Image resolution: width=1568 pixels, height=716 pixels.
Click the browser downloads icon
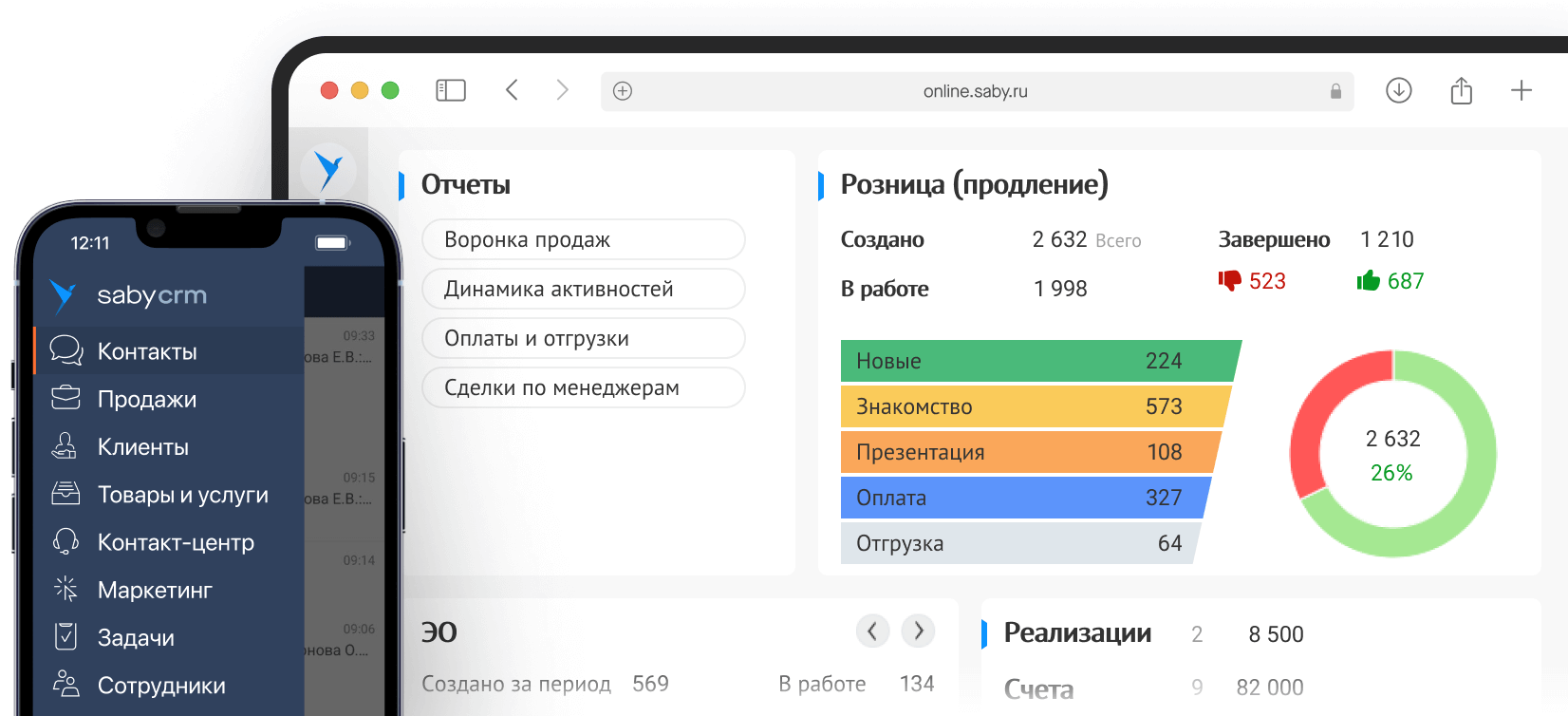tap(1398, 90)
